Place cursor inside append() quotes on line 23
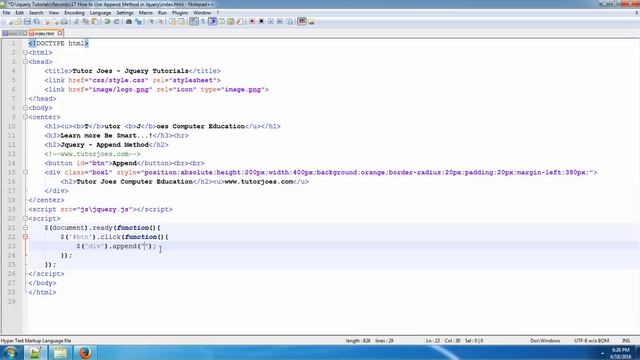The width and height of the screenshot is (640, 360). [x=144, y=246]
